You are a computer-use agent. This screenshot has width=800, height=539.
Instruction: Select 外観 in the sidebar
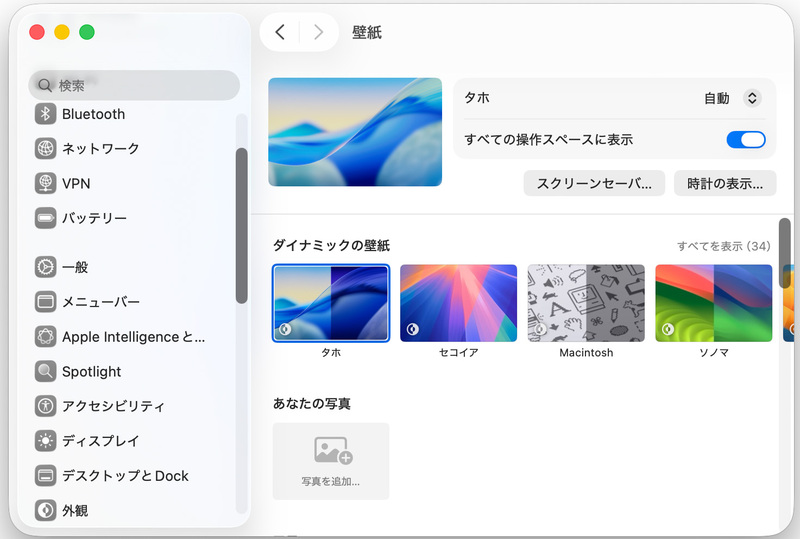(x=132, y=510)
